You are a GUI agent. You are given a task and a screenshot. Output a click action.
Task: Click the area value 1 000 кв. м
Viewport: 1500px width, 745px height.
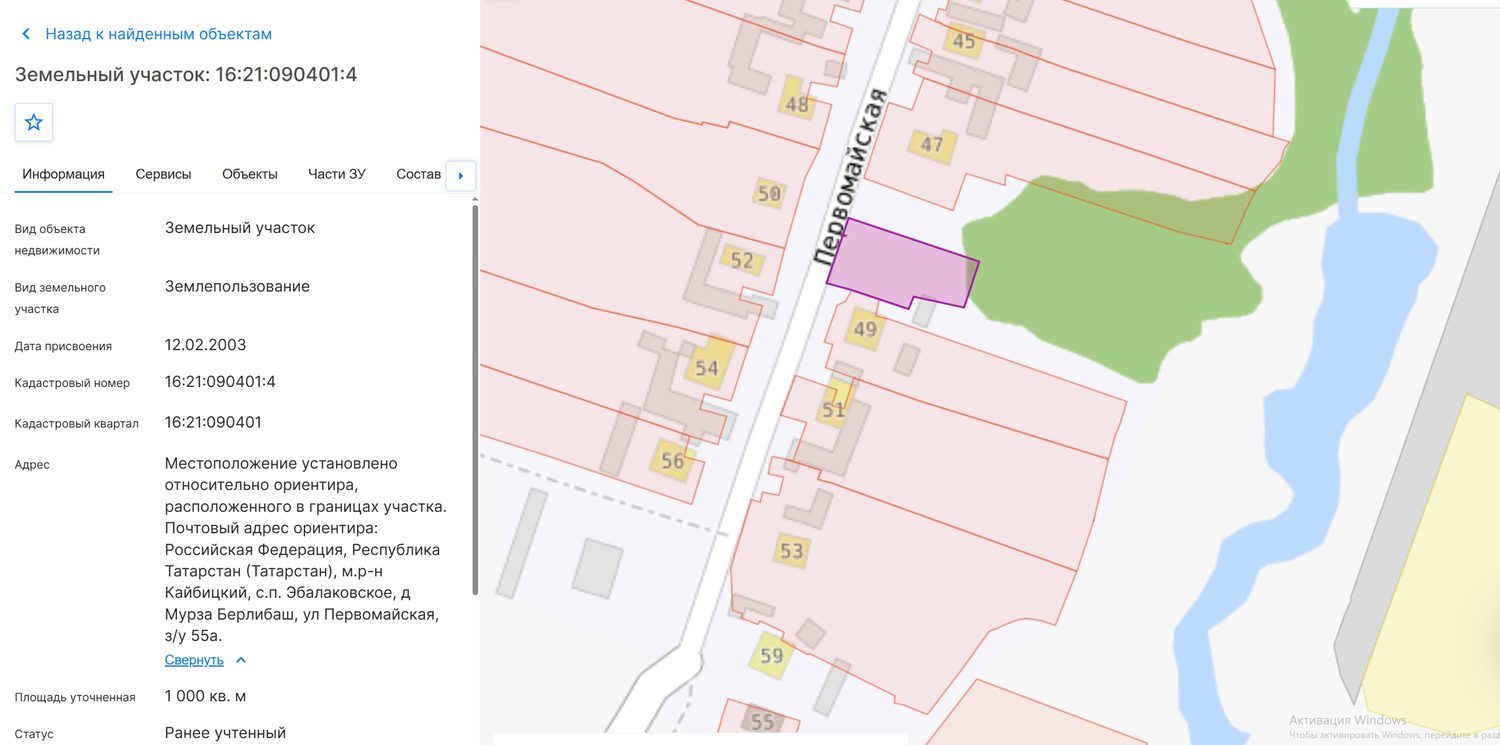click(x=205, y=696)
